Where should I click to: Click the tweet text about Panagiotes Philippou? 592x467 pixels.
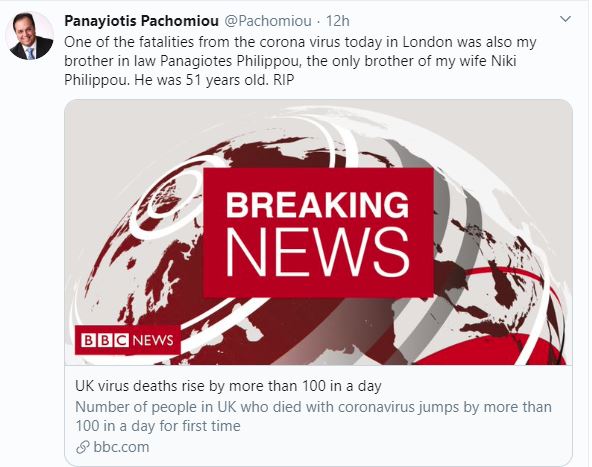point(300,61)
